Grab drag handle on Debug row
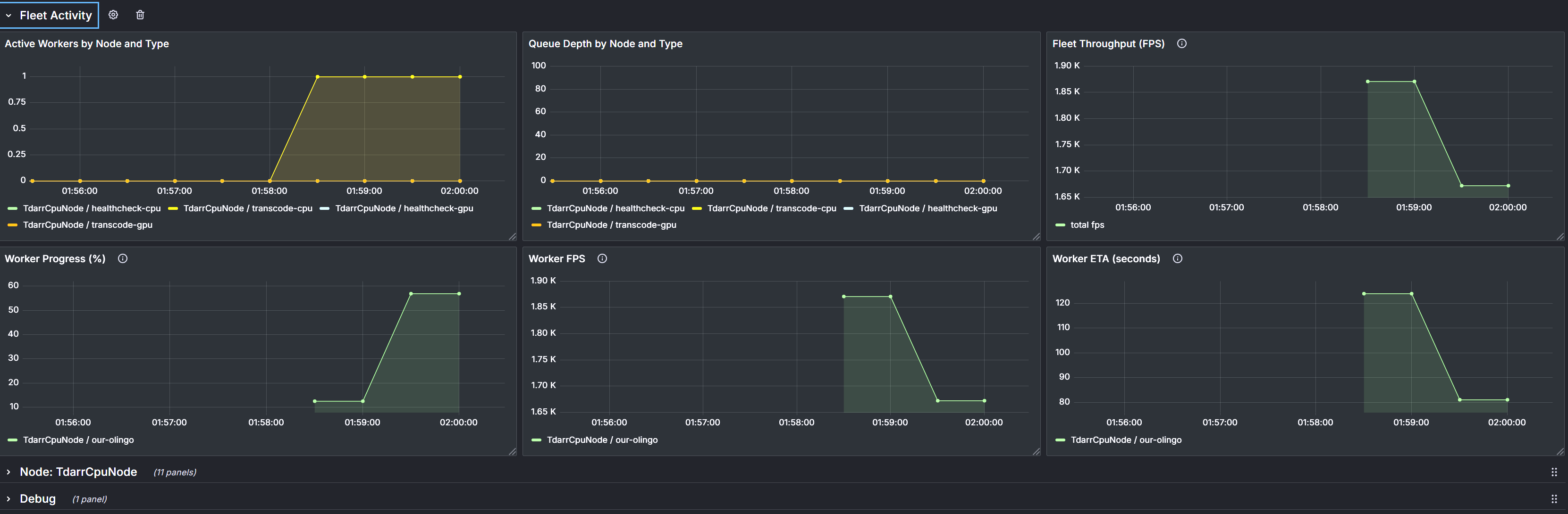 tap(1553, 499)
